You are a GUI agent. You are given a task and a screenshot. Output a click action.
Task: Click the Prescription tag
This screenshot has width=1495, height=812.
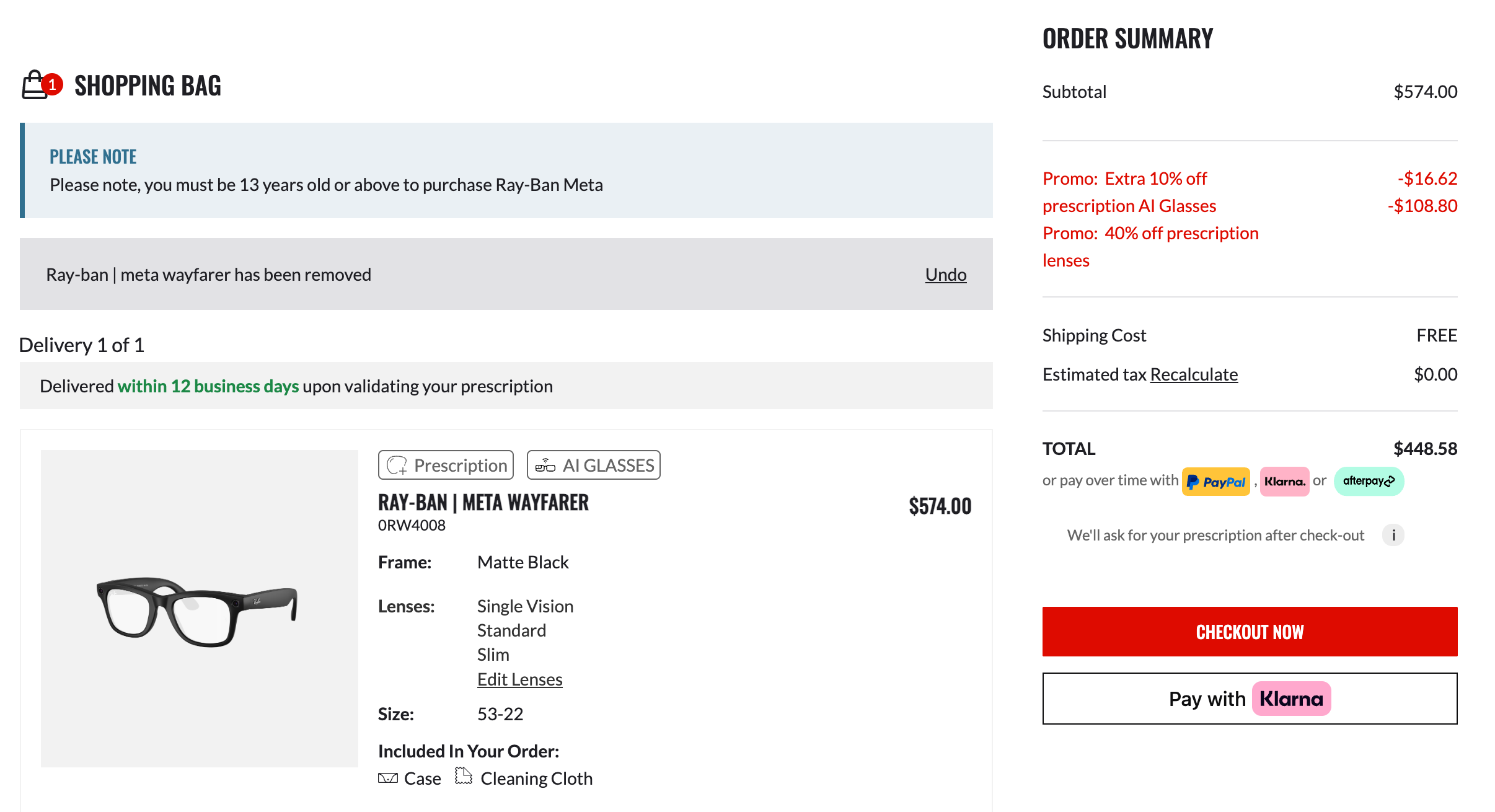pos(446,465)
